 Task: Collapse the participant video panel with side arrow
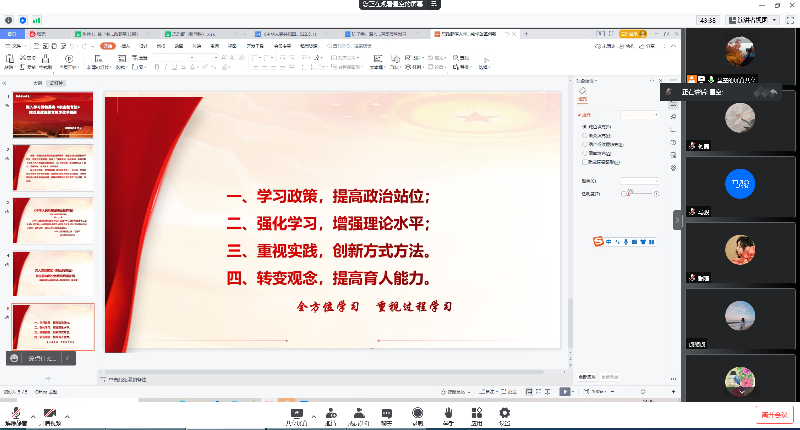pos(677,219)
